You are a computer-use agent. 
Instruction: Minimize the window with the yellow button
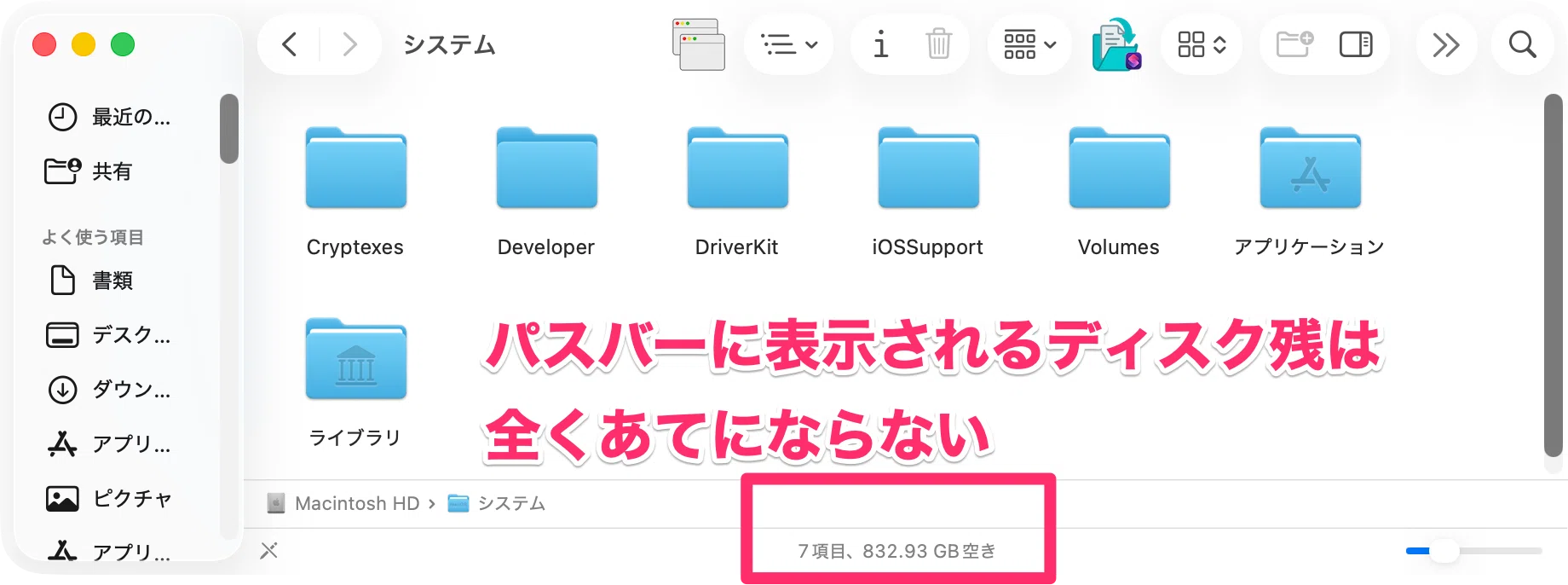[x=84, y=44]
